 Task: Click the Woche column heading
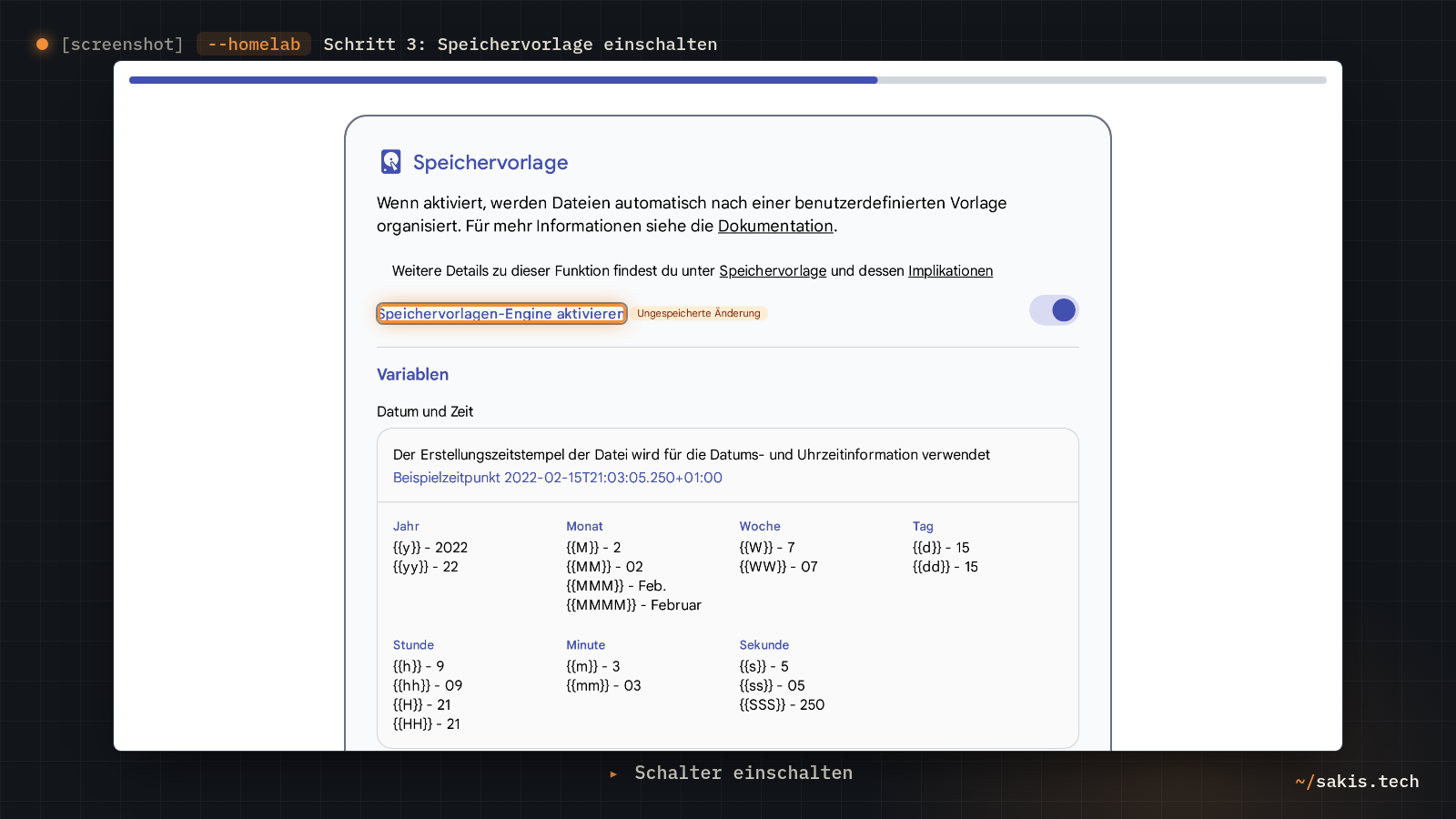tap(760, 526)
